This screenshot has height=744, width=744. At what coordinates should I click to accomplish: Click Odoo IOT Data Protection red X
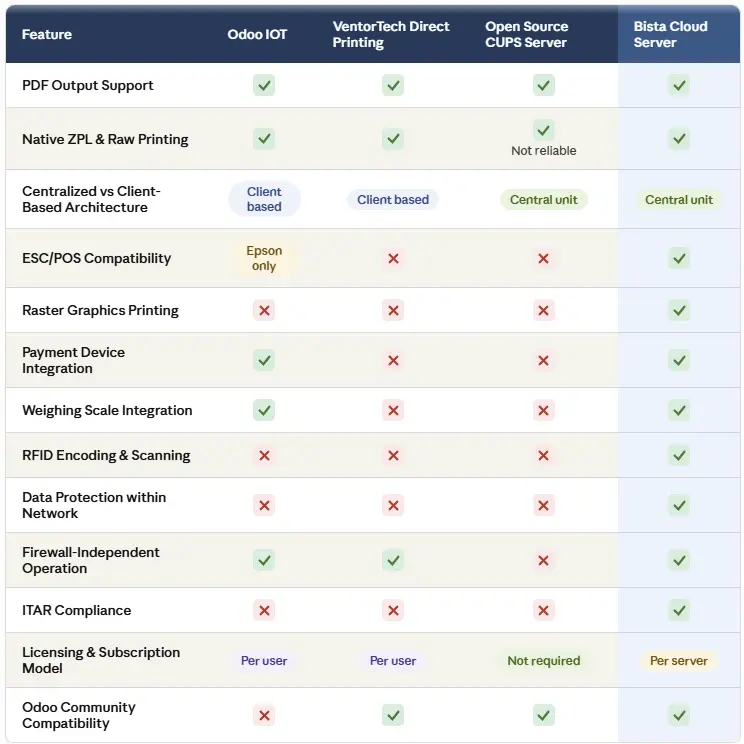[264, 505]
